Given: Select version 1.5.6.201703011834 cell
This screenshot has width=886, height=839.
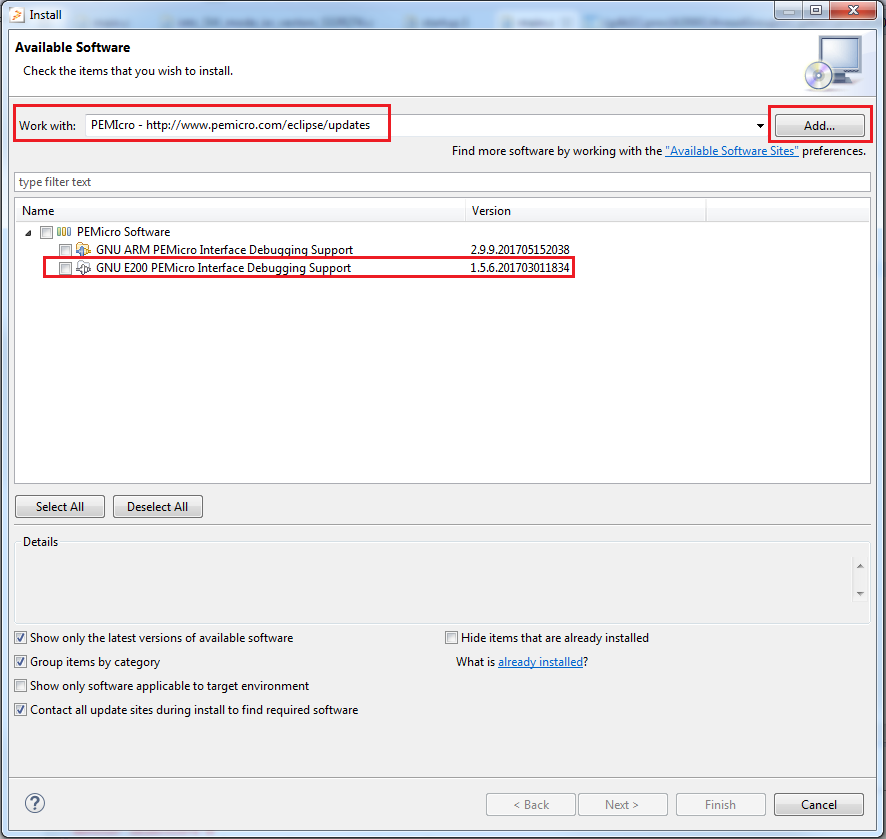Looking at the screenshot, I should click(520, 268).
